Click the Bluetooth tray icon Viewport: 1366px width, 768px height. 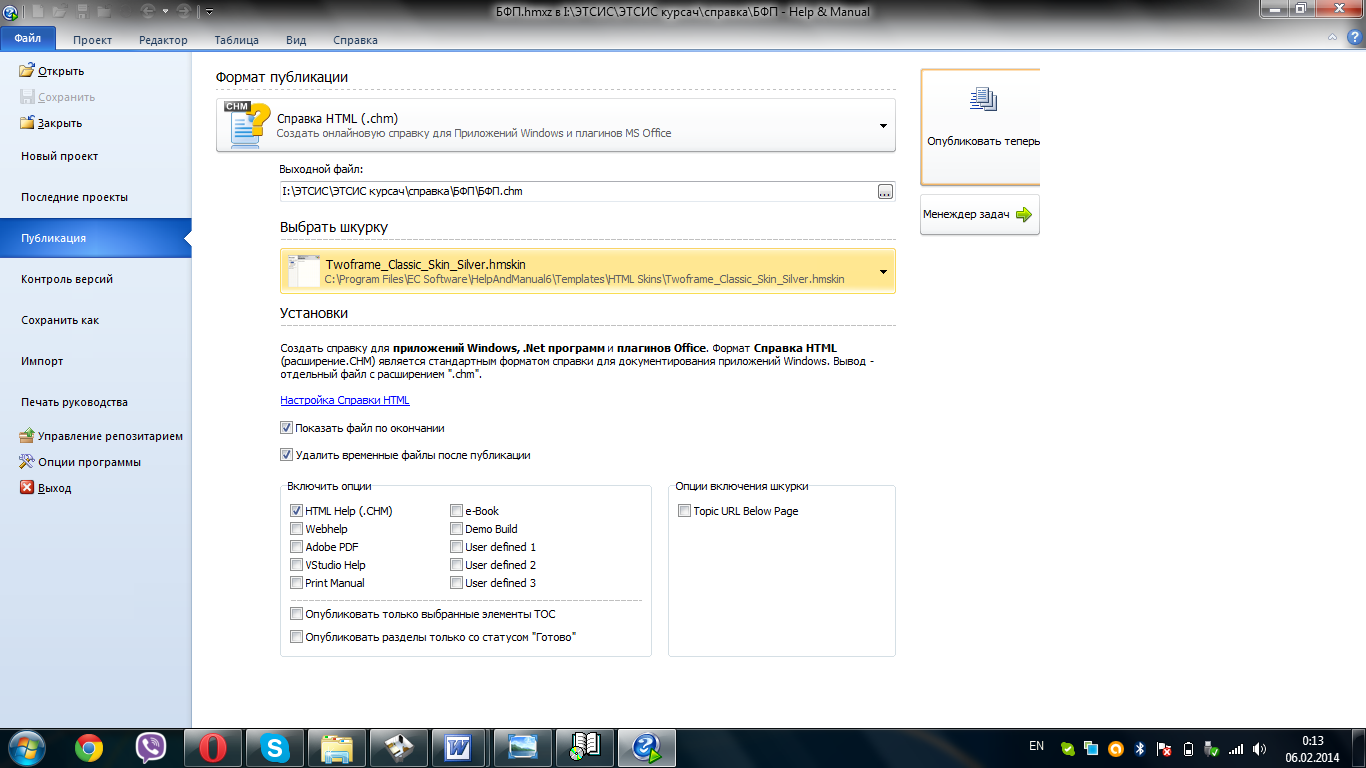click(1140, 748)
